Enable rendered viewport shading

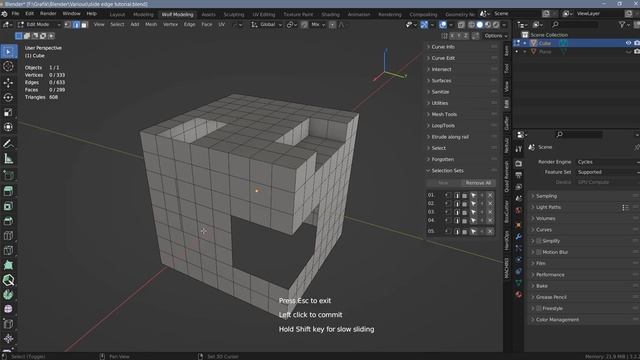pyautogui.click(x=496, y=25)
